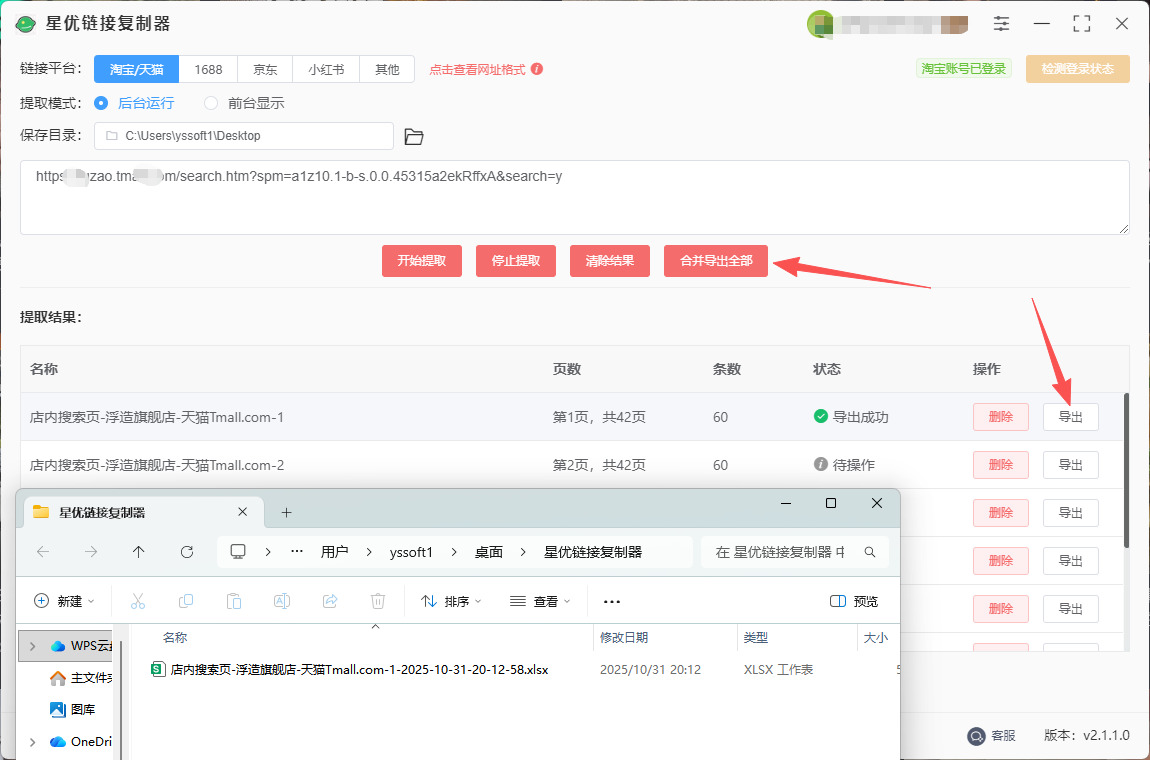Click the save directory path field
Screen dimensions: 1150x760
coord(243,136)
